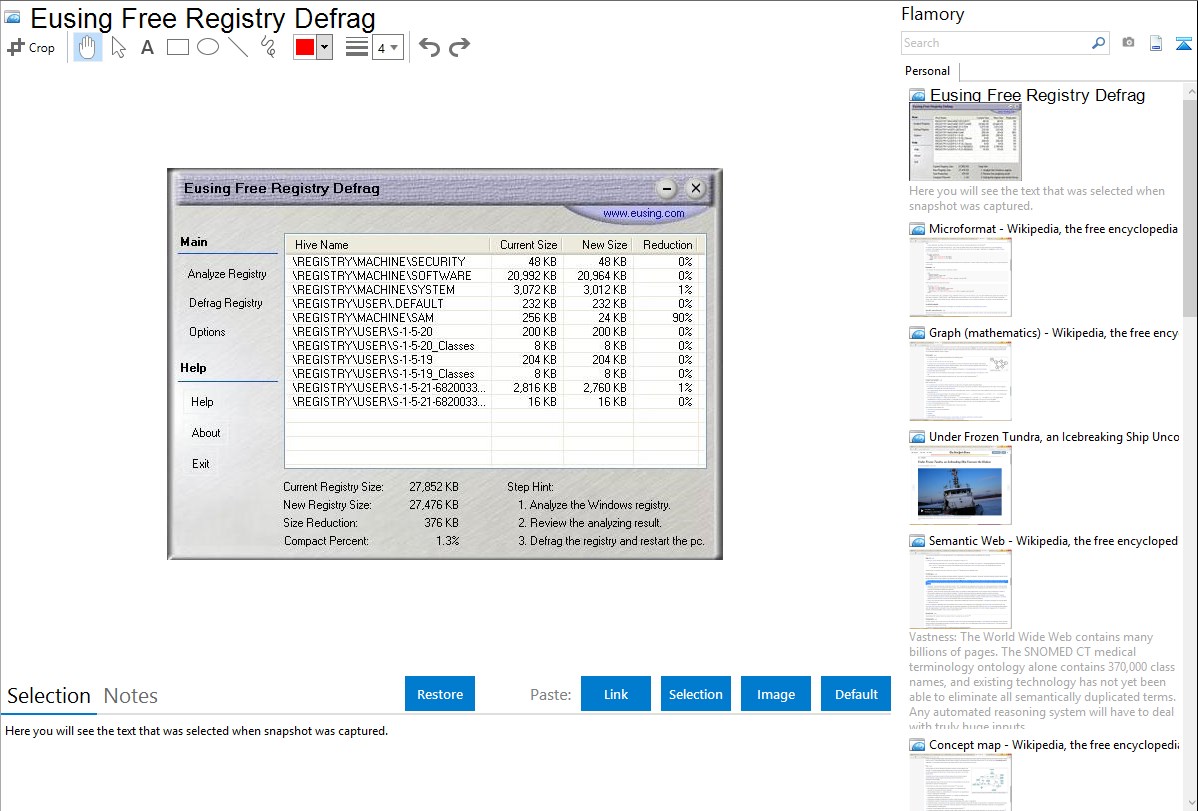This screenshot has height=811, width=1198.
Task: Select the \REGISTRY\MACHINE\SECURITY row
Action: pos(492,261)
